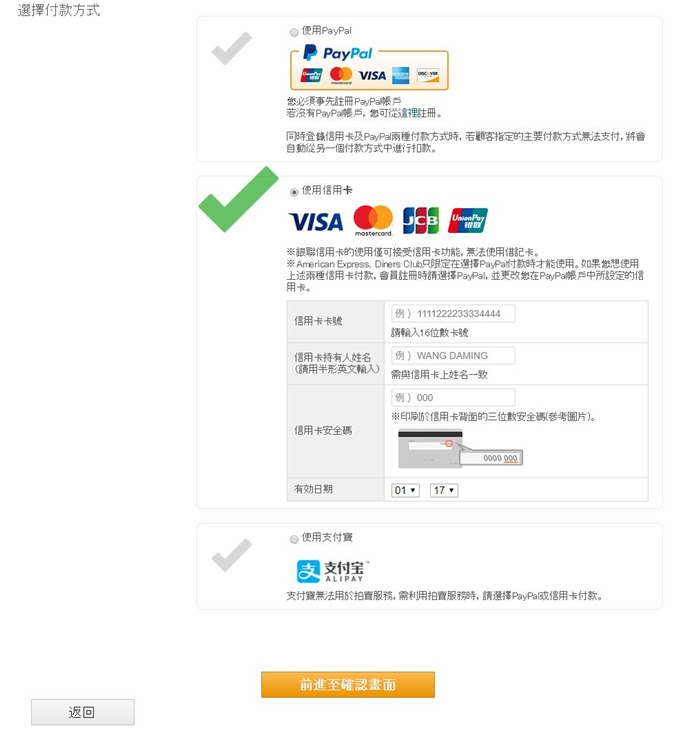Select the 使用PayPal radio button
700x739 pixels.
tap(294, 33)
